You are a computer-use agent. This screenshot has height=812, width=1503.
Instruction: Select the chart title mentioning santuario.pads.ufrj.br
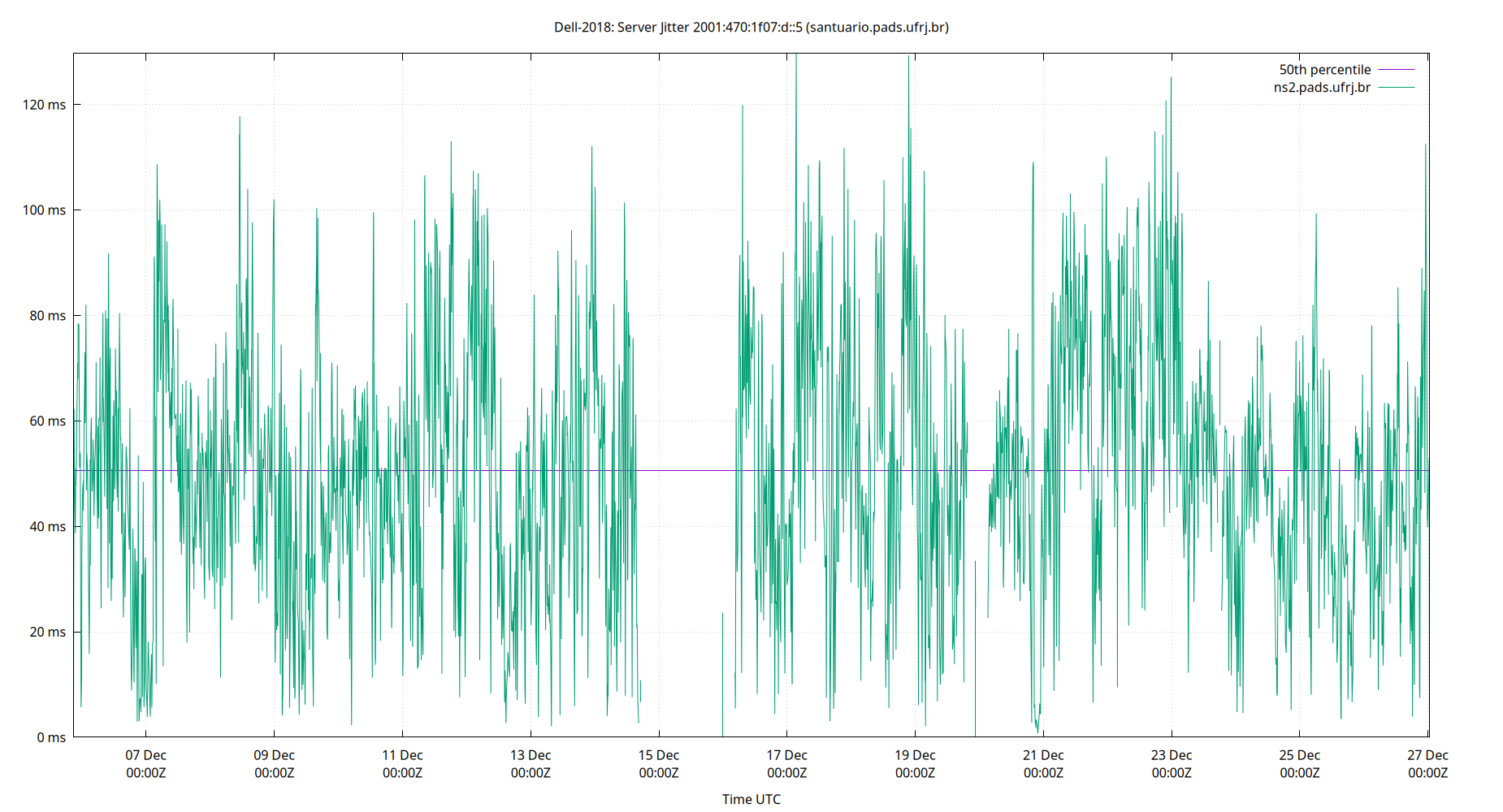coord(751,28)
